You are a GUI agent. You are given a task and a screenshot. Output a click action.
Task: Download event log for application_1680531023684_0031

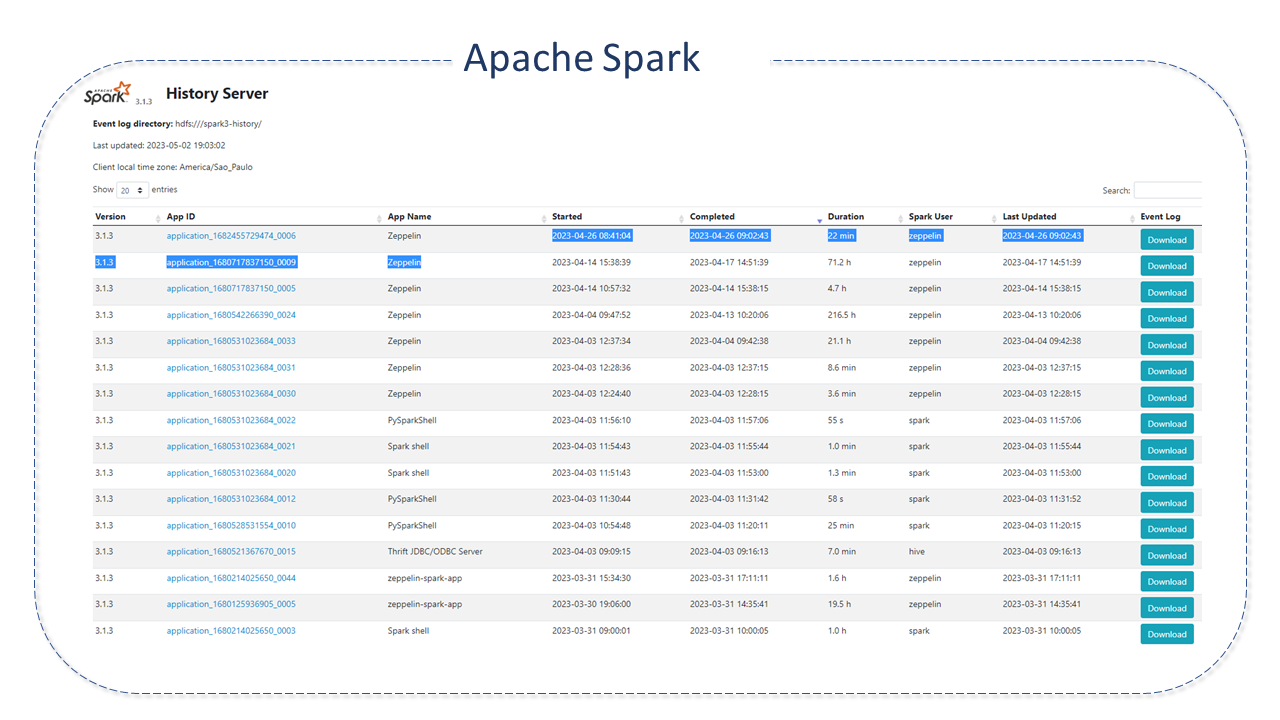point(1167,371)
